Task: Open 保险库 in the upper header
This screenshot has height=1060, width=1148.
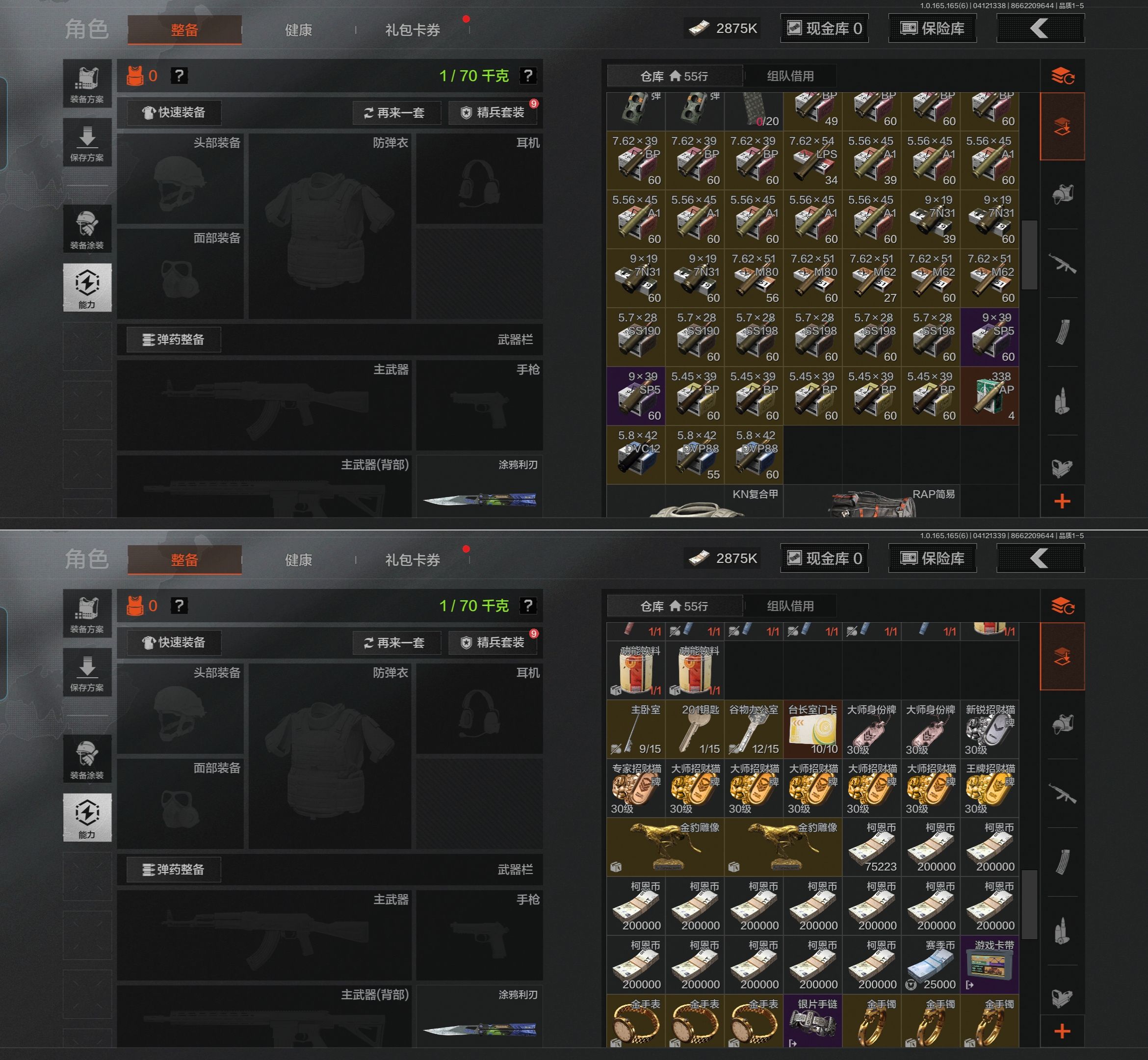Action: click(933, 28)
